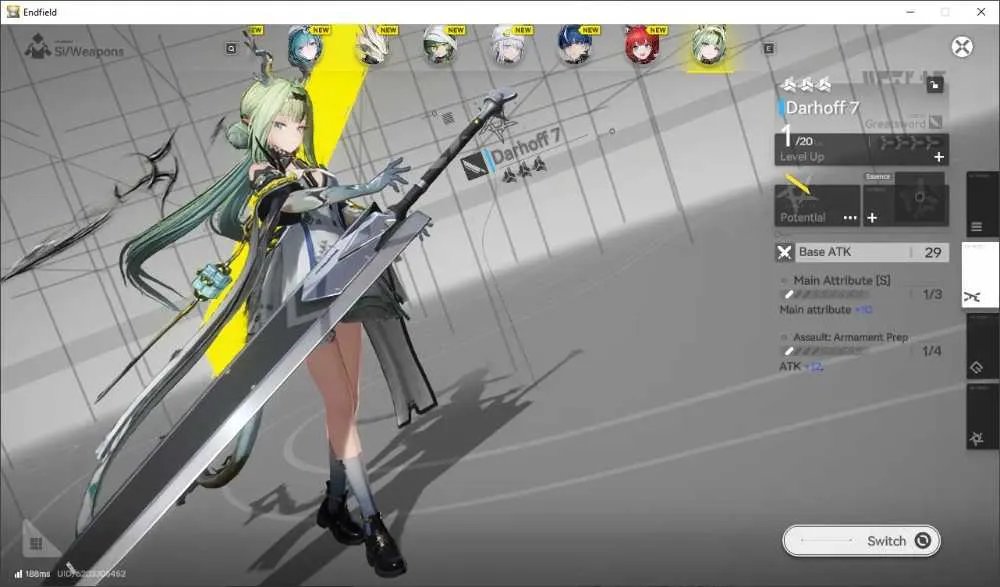Click the network ping signal icon
The height and width of the screenshot is (587, 1000).
click(x=18, y=574)
